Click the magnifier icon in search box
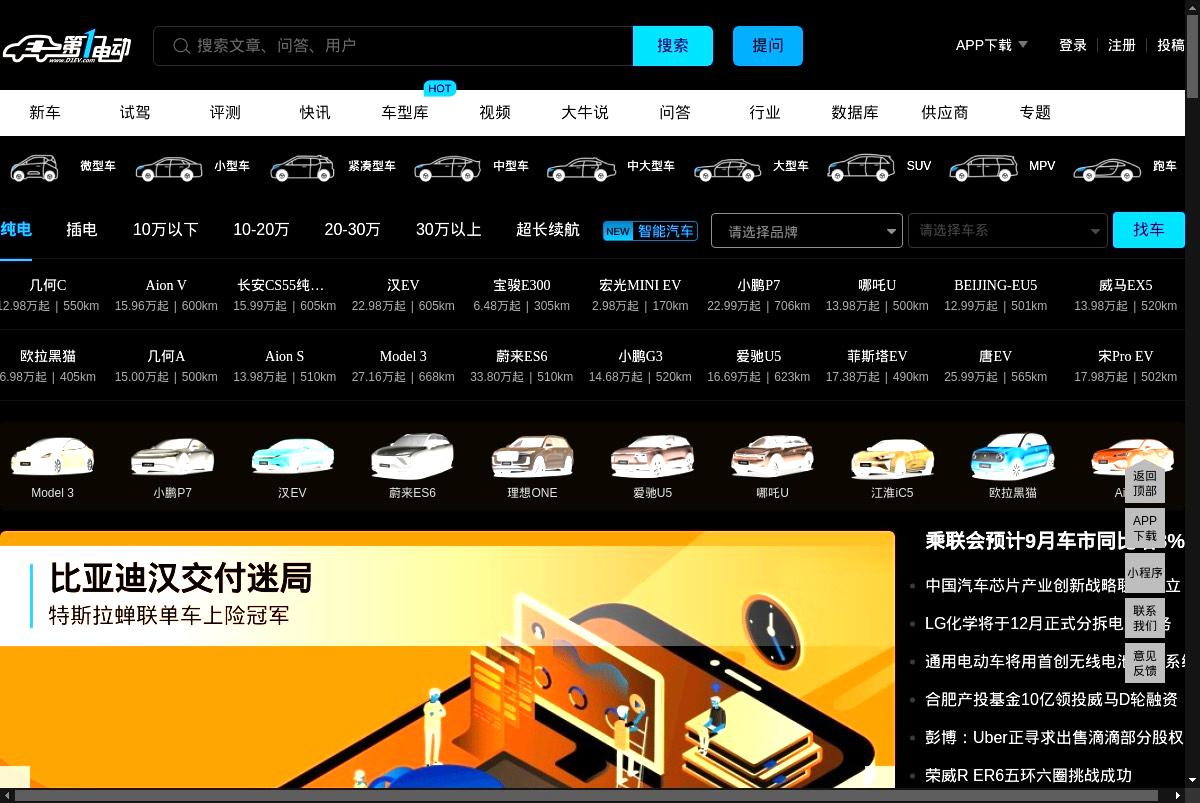Viewport: 1200px width, 803px height. 181,46
